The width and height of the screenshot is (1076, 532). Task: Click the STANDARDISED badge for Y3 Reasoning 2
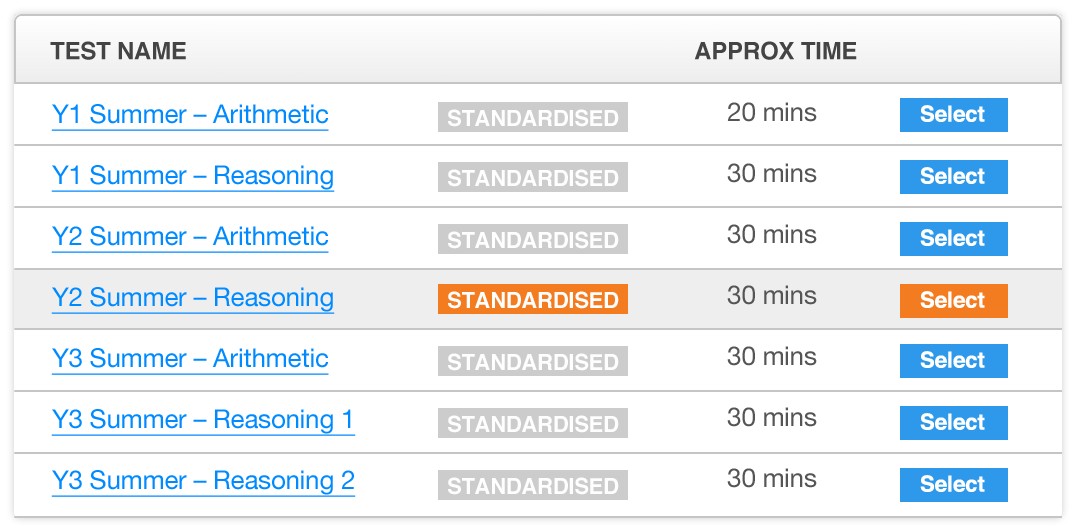[533, 485]
